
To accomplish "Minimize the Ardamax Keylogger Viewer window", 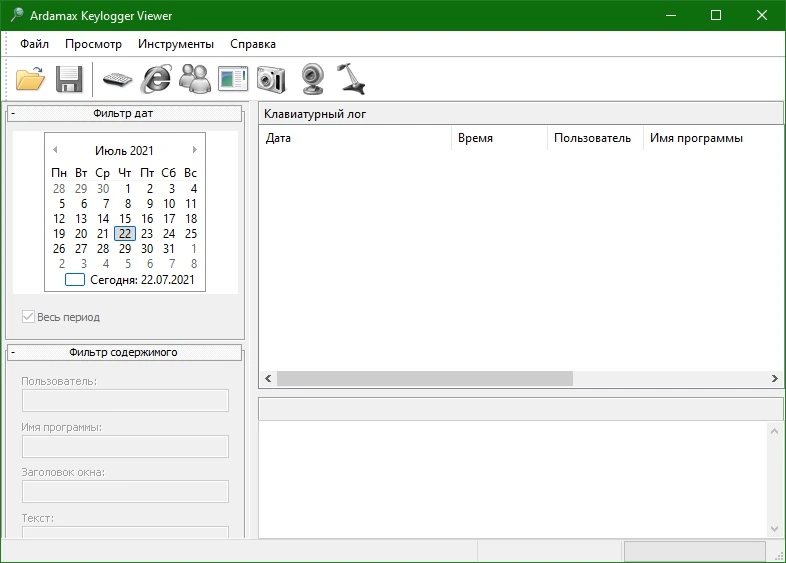I will coord(671,15).
